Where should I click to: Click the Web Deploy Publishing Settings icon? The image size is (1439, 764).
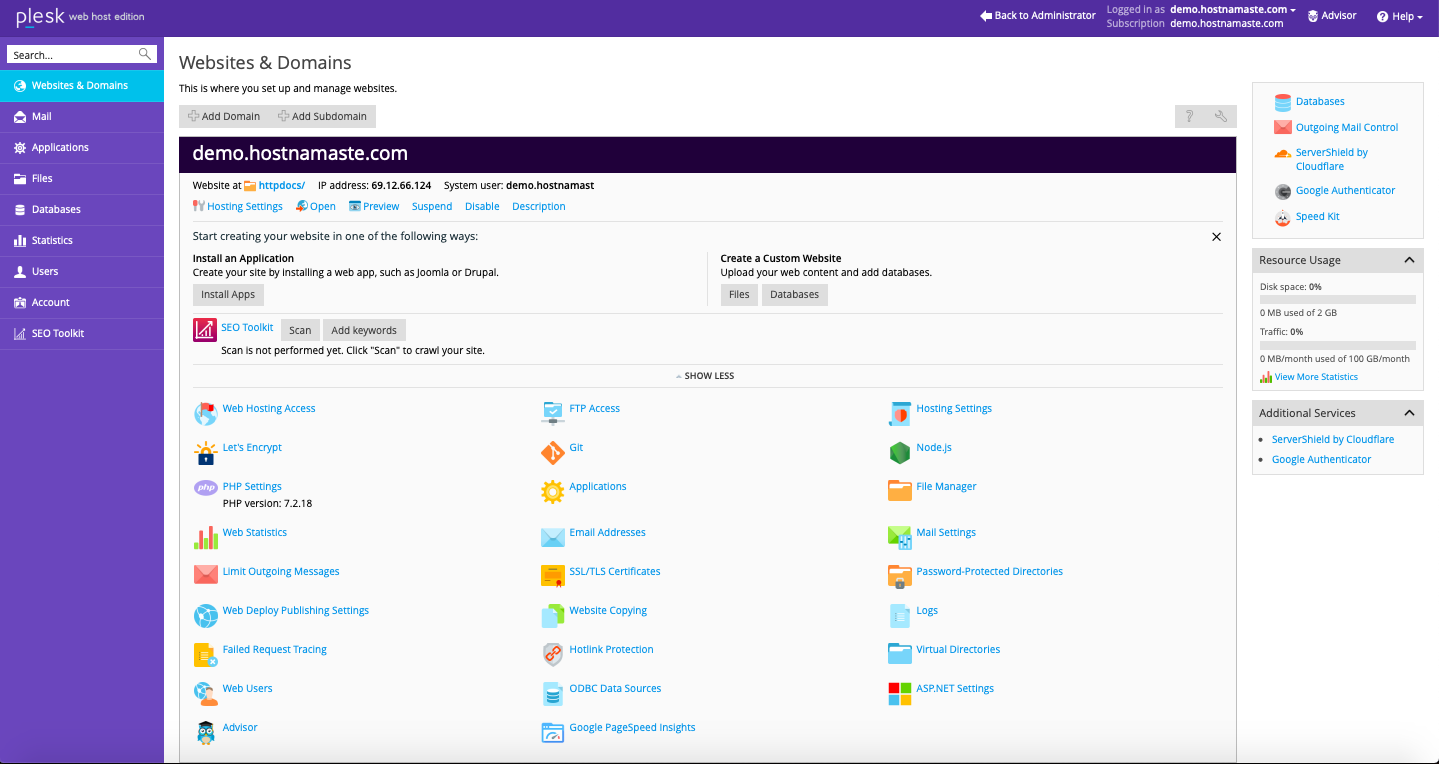click(x=205, y=615)
